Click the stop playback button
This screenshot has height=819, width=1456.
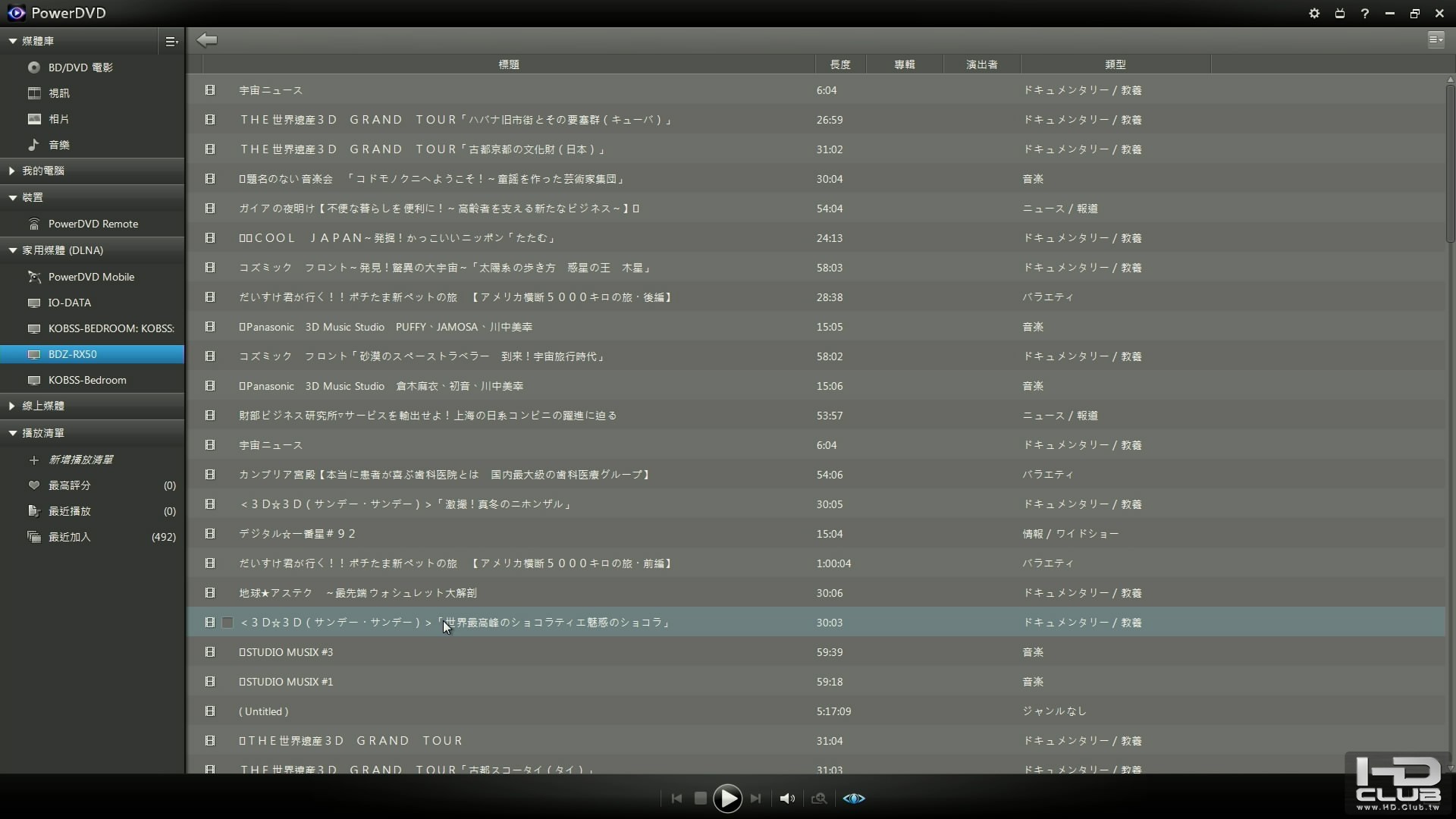click(701, 798)
